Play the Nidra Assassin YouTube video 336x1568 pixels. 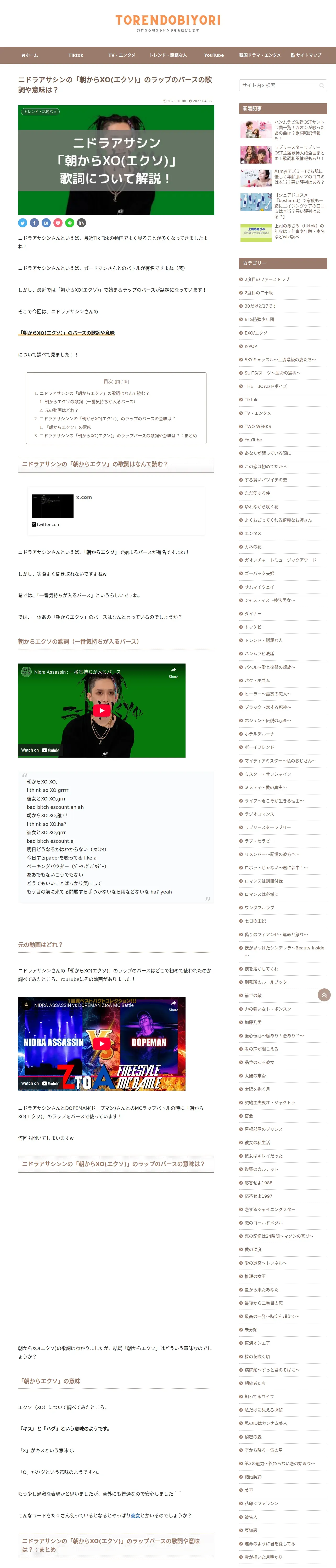(102, 710)
